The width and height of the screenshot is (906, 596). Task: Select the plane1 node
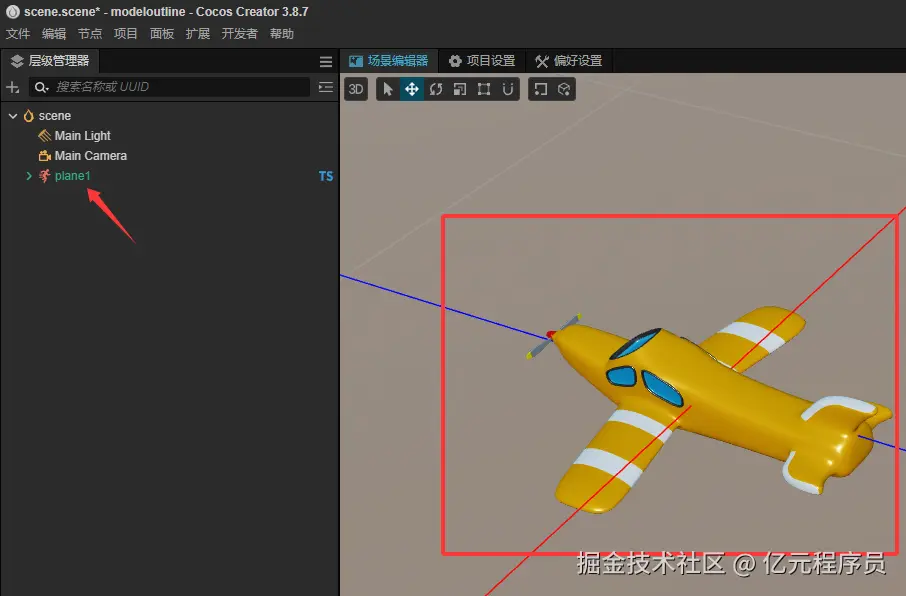(x=72, y=176)
